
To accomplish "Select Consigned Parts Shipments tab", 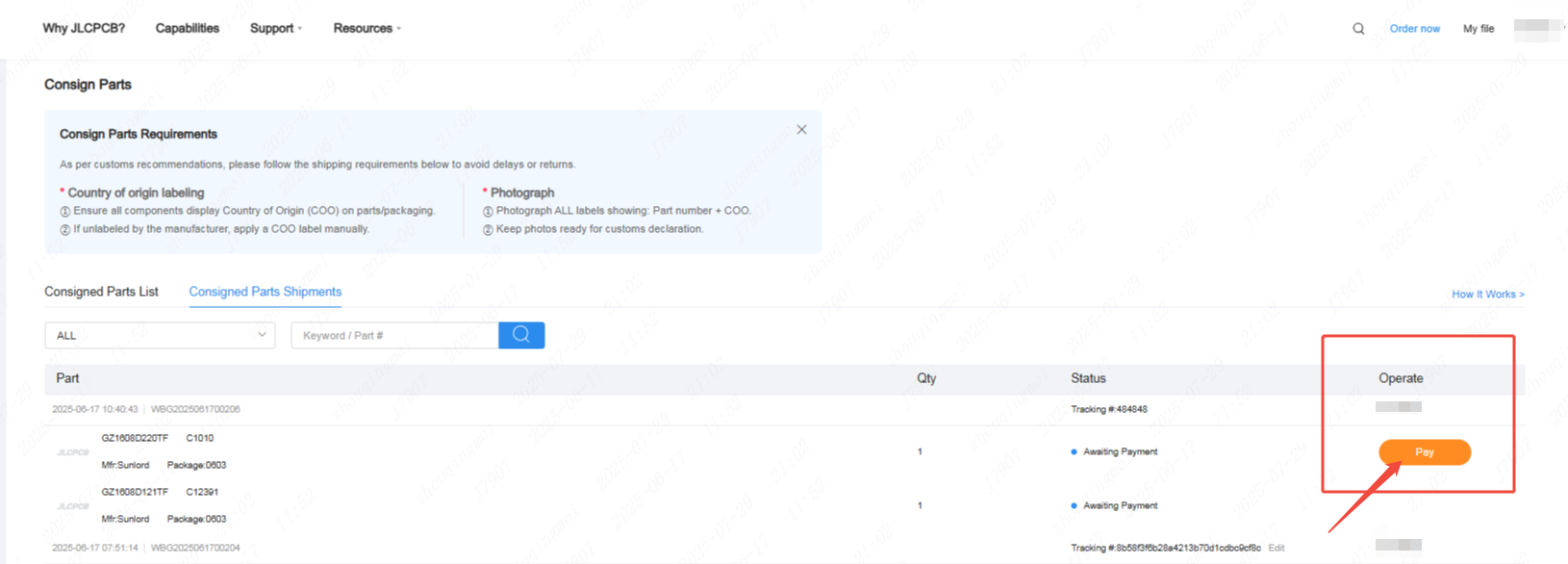I will (x=266, y=292).
